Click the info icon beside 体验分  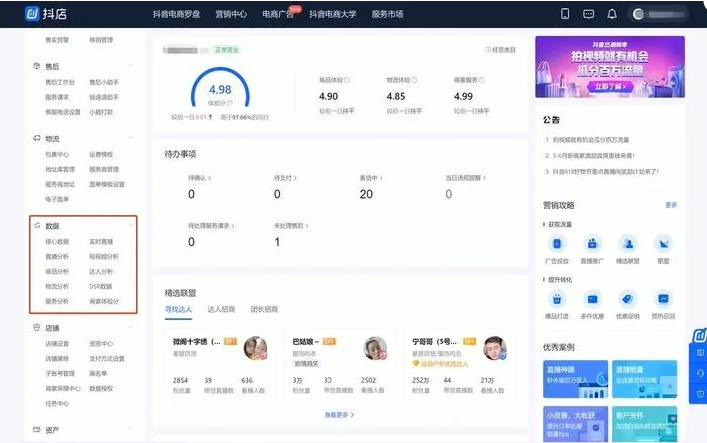tap(230, 103)
